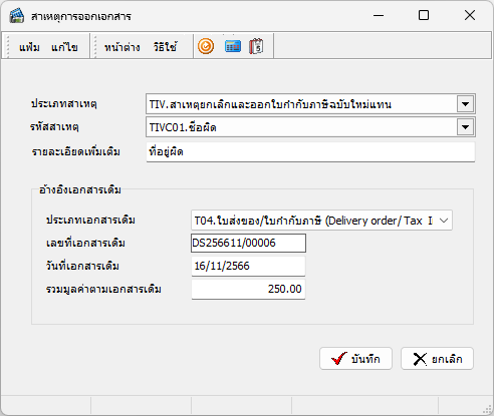Click the บันทึก save button
Viewport: 494px width, 416px height.
356,359
